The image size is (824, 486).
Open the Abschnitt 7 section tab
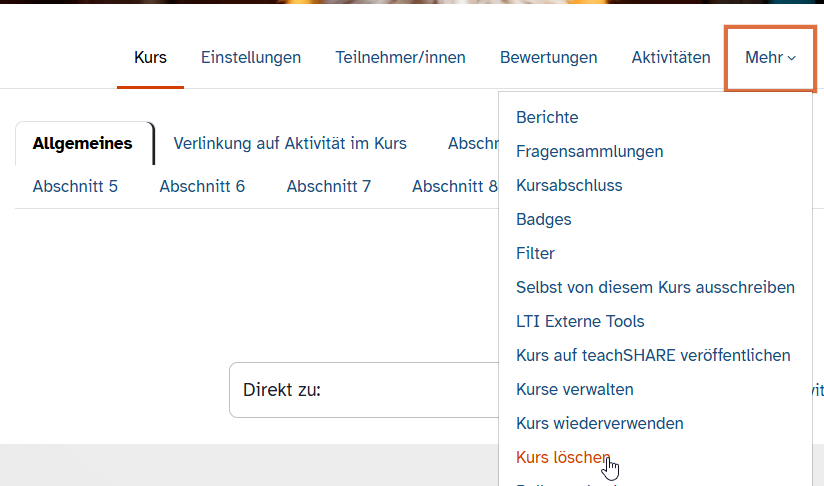(x=328, y=186)
